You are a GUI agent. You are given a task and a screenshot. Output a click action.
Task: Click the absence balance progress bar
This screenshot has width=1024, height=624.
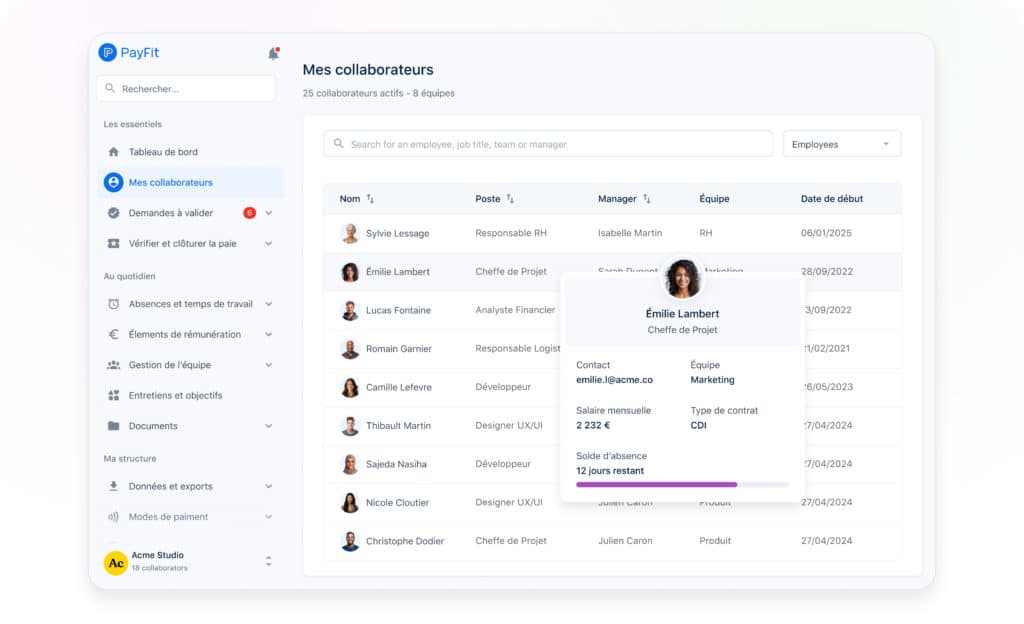[682, 485]
